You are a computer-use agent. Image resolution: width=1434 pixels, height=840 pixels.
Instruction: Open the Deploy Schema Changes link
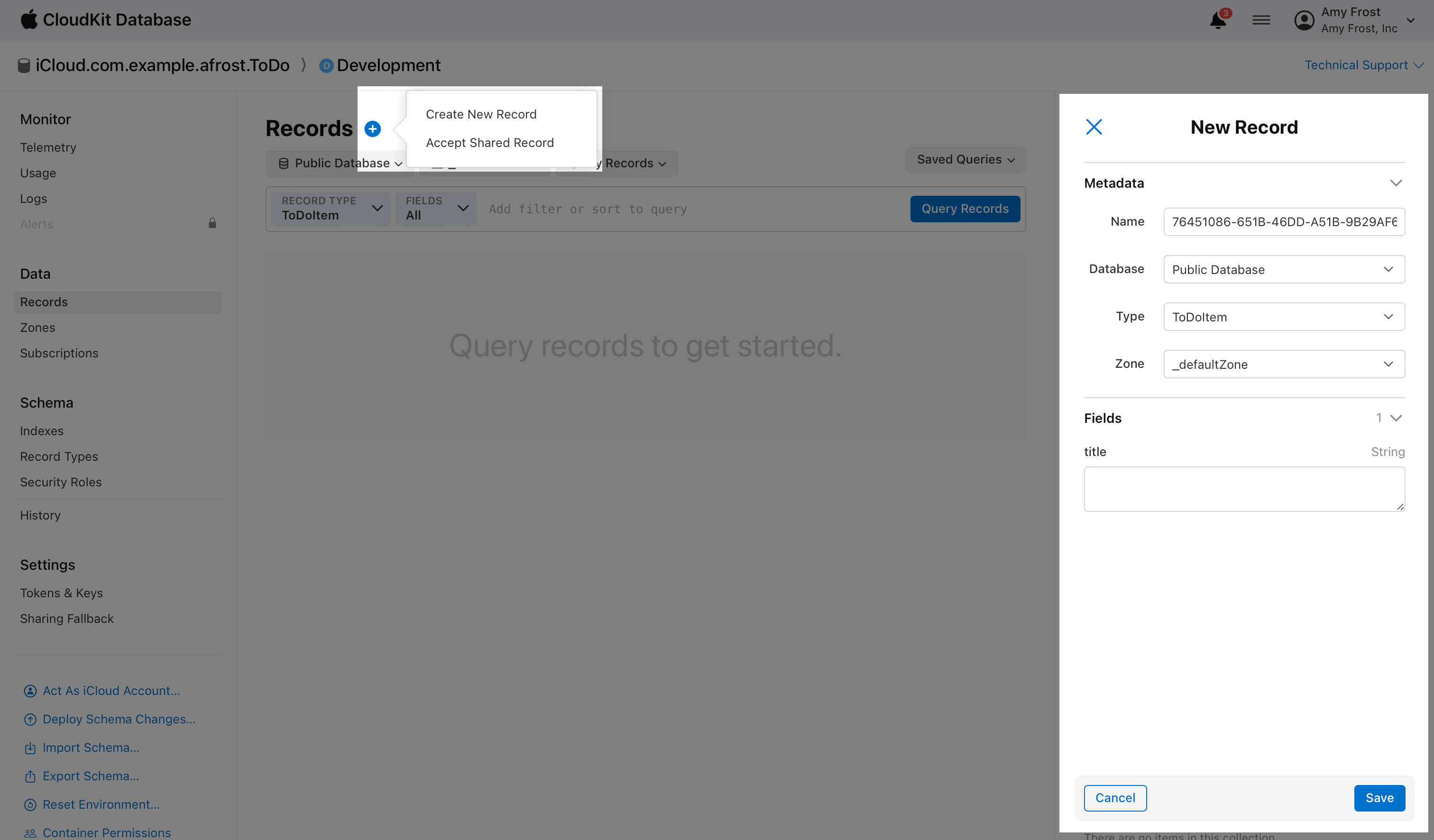pyautogui.click(x=119, y=719)
